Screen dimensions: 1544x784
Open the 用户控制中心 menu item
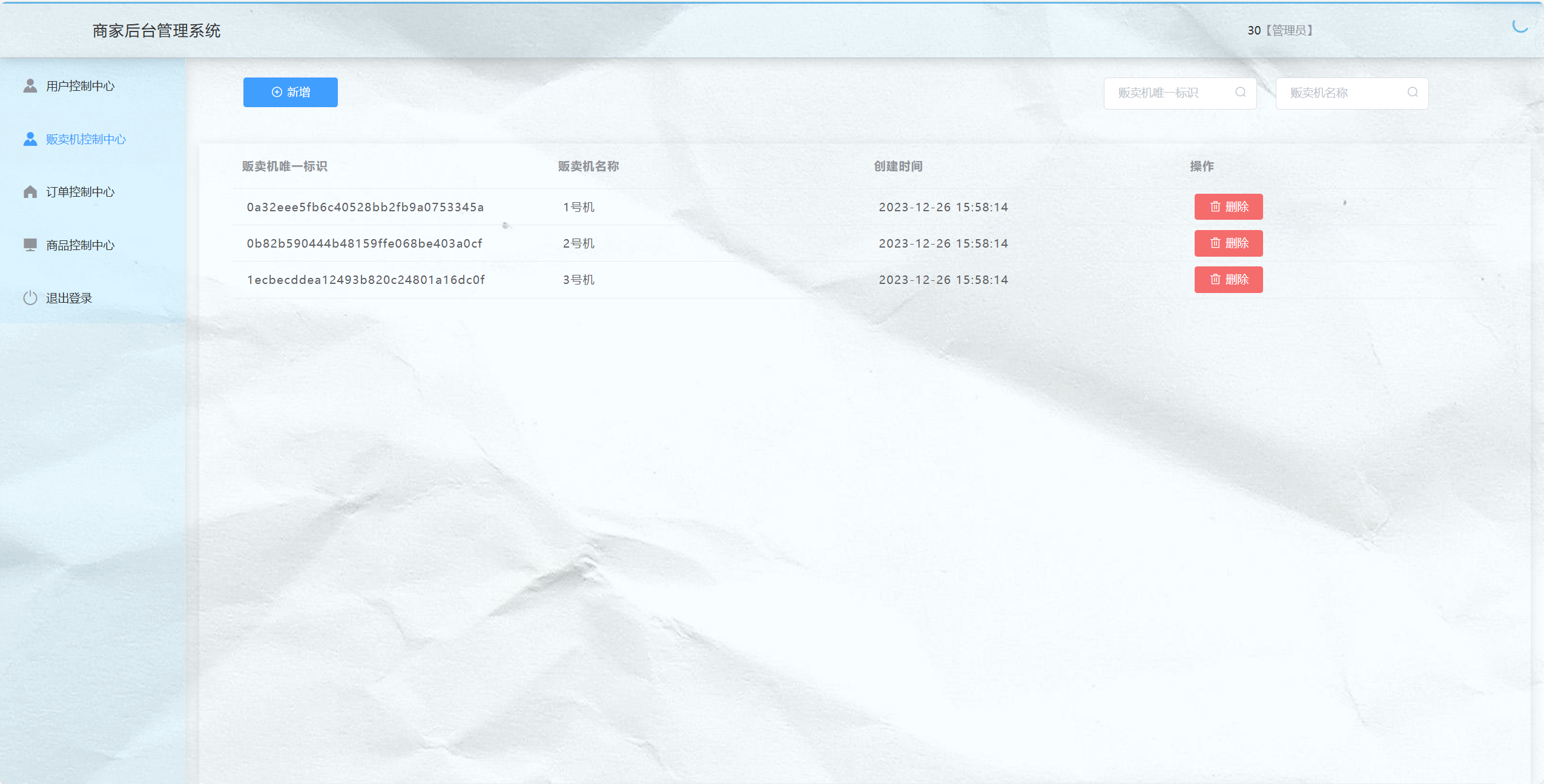pos(81,86)
